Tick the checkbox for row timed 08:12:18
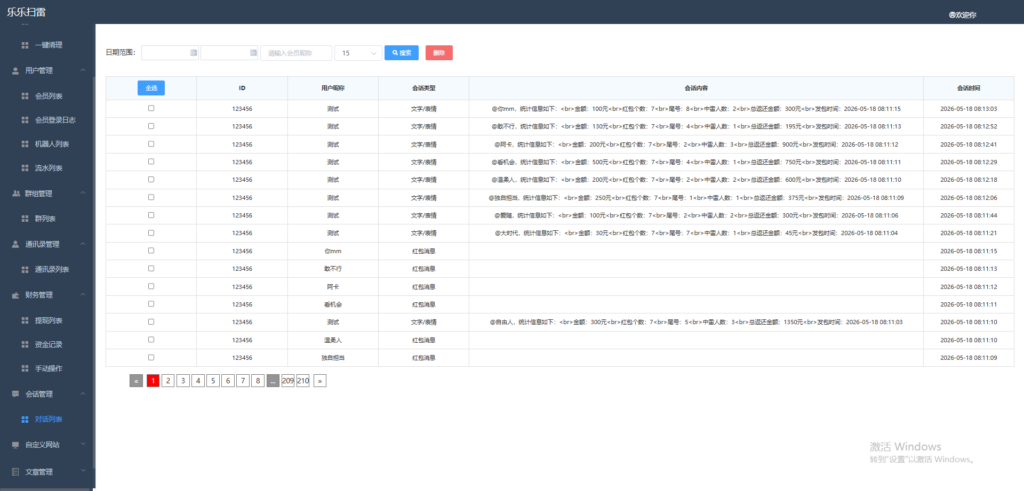The image size is (1024, 491). pyautogui.click(x=151, y=180)
